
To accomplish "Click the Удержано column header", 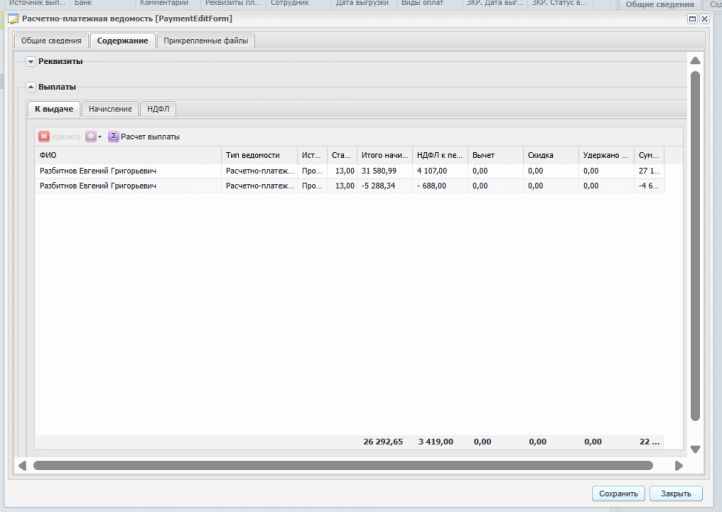I will 606,155.
